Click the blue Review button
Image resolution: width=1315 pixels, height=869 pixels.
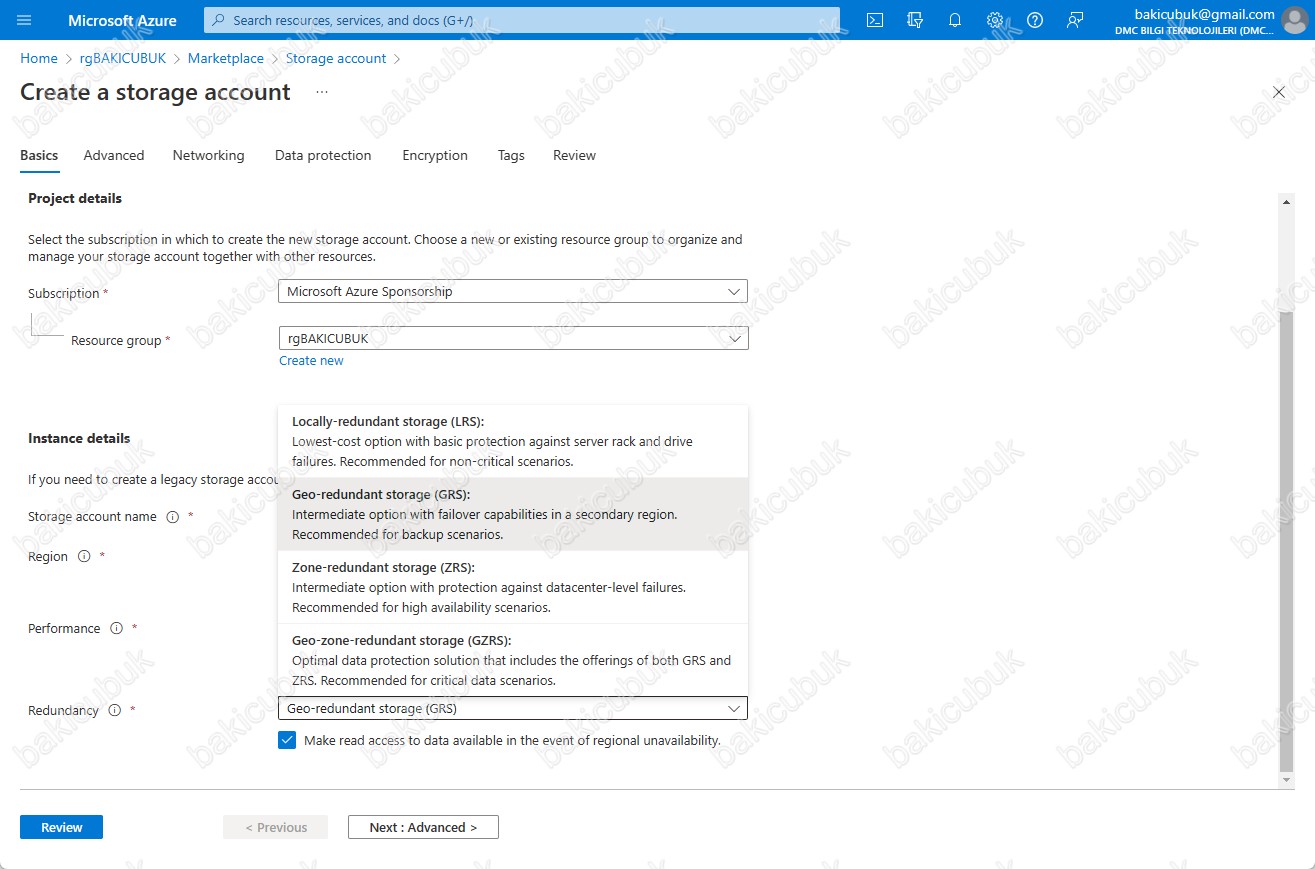[61, 827]
